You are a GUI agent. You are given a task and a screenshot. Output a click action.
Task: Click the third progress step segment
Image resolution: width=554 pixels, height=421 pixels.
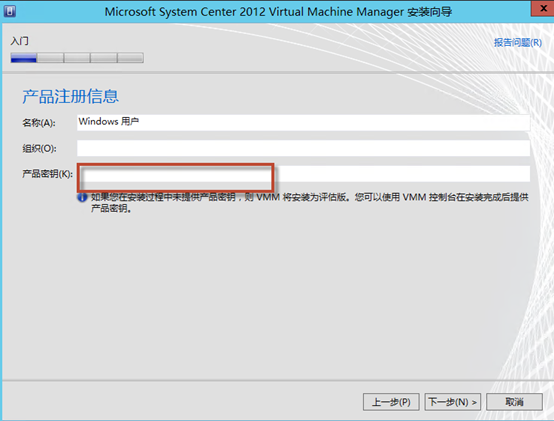point(77,58)
